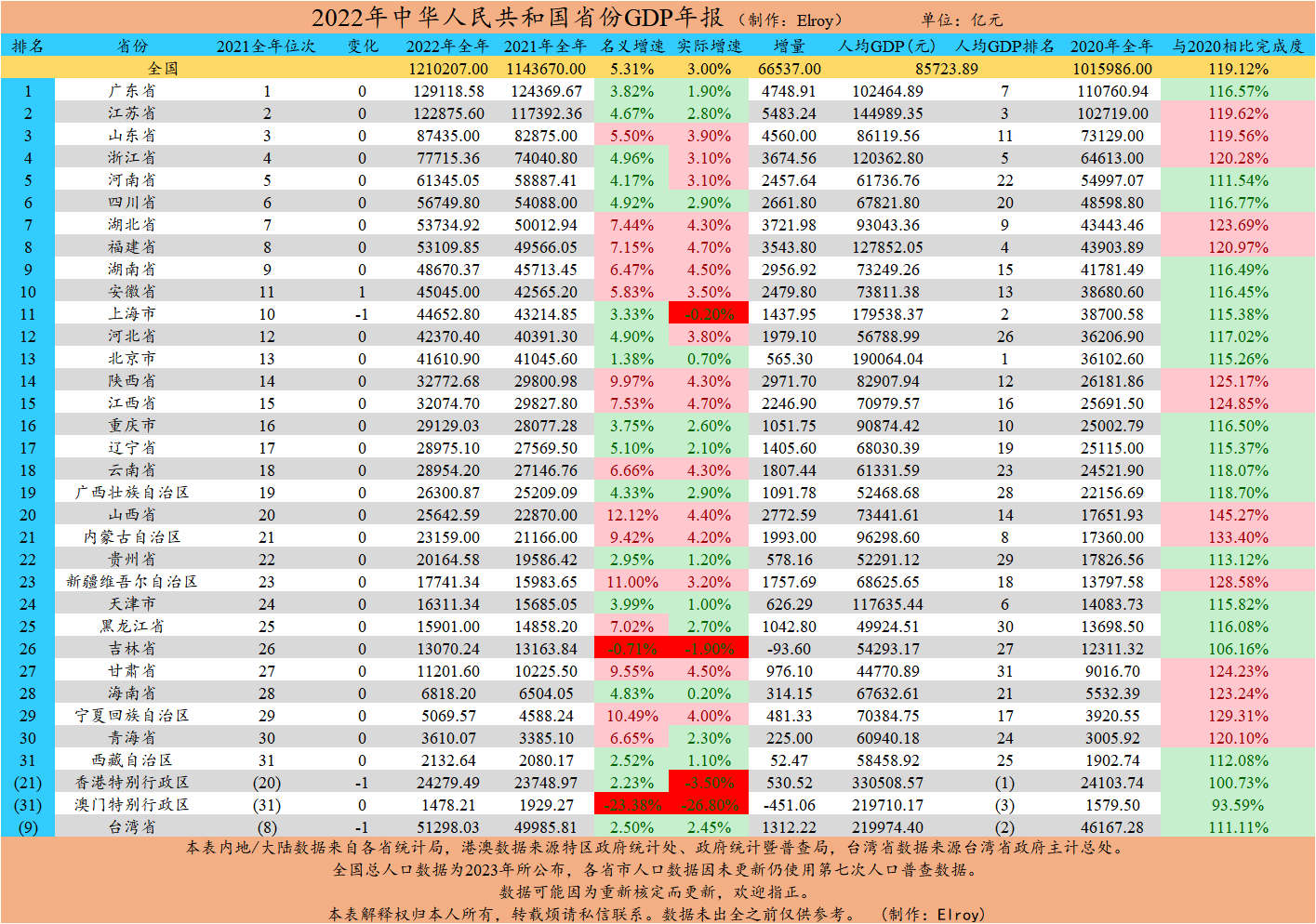This screenshot has width=1316, height=924.
Task: Select the '江西省' province cell
Action: [132, 403]
